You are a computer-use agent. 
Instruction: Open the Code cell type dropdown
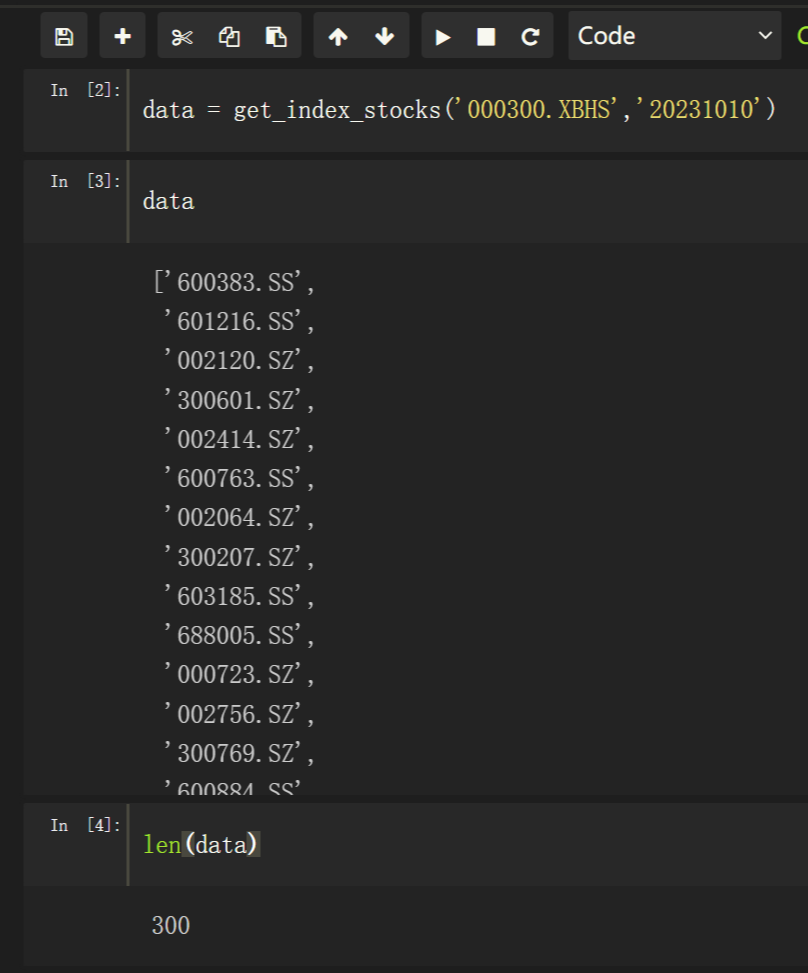(674, 36)
